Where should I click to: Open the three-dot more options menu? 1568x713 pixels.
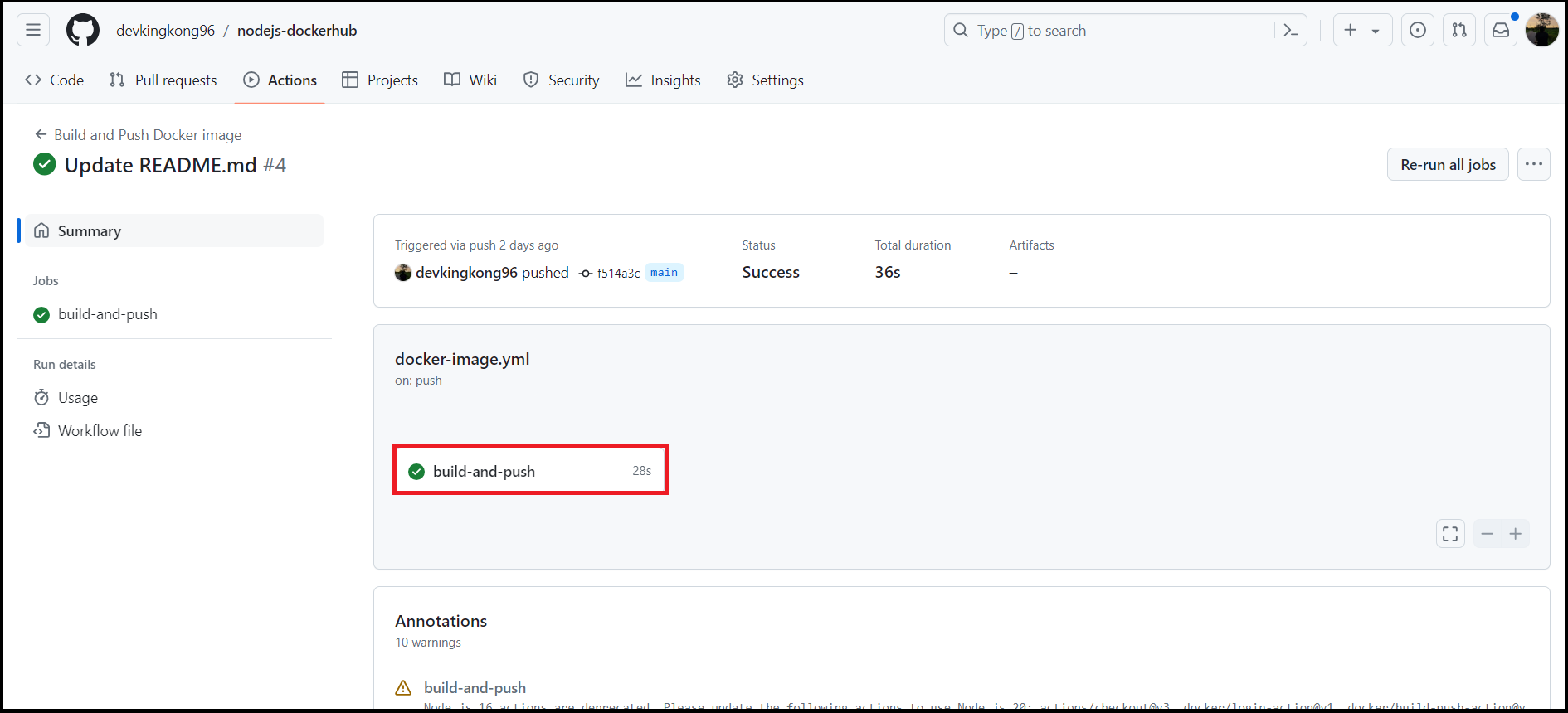(x=1534, y=164)
